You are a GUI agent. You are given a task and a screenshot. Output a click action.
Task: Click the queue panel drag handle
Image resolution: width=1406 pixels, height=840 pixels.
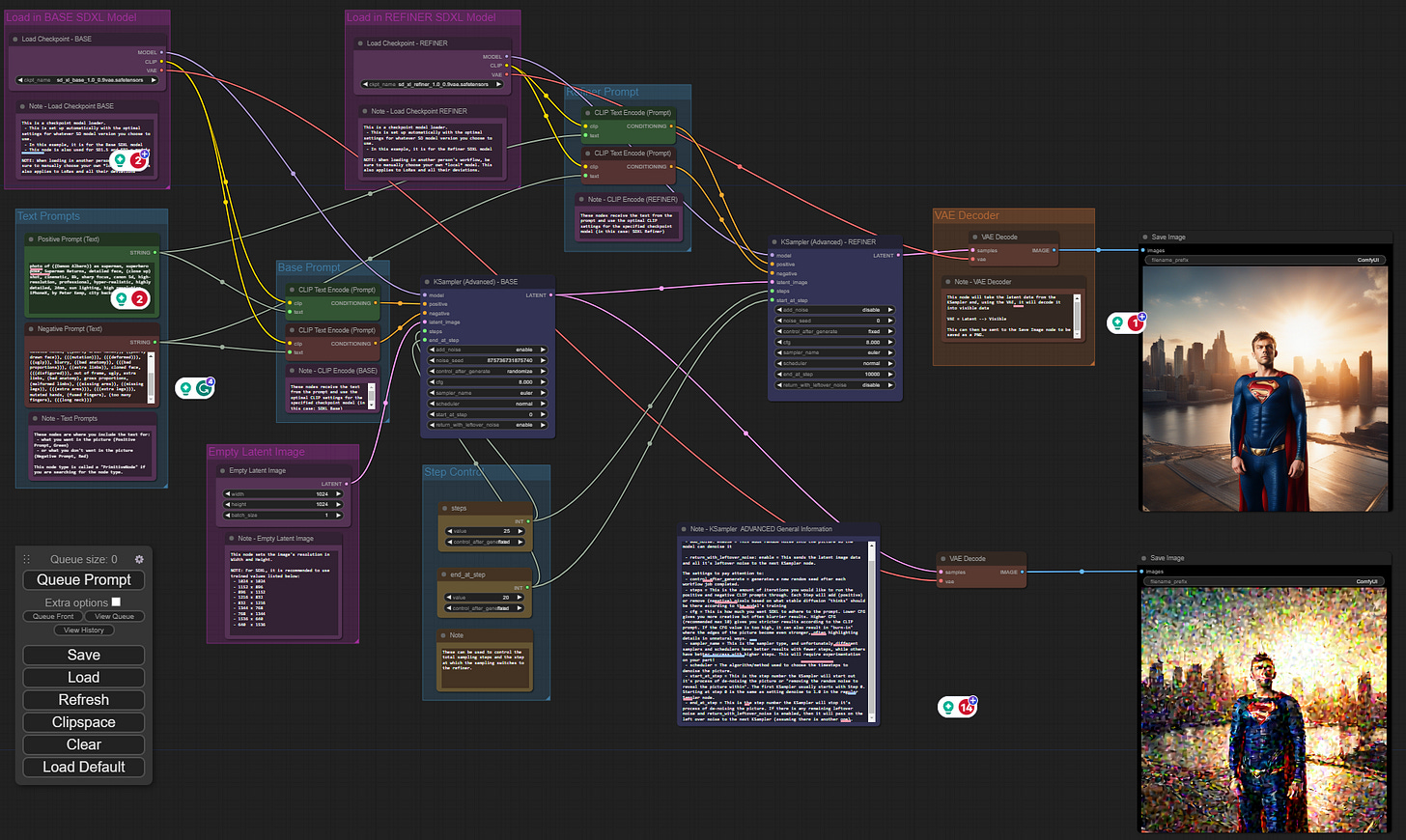point(27,559)
